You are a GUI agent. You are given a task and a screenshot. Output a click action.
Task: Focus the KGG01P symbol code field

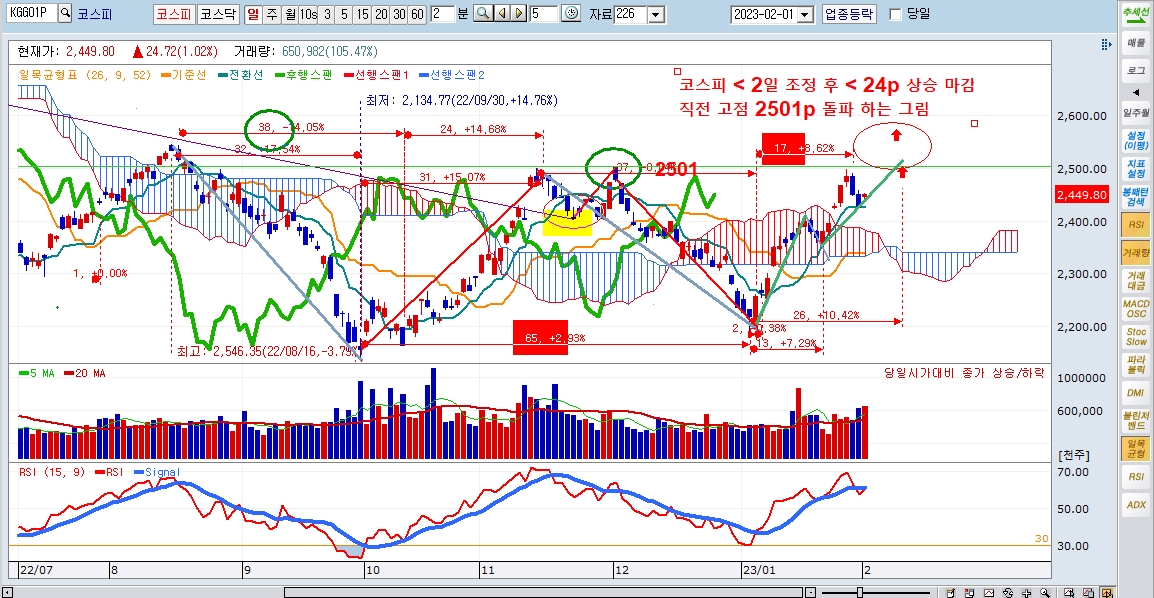pyautogui.click(x=30, y=13)
